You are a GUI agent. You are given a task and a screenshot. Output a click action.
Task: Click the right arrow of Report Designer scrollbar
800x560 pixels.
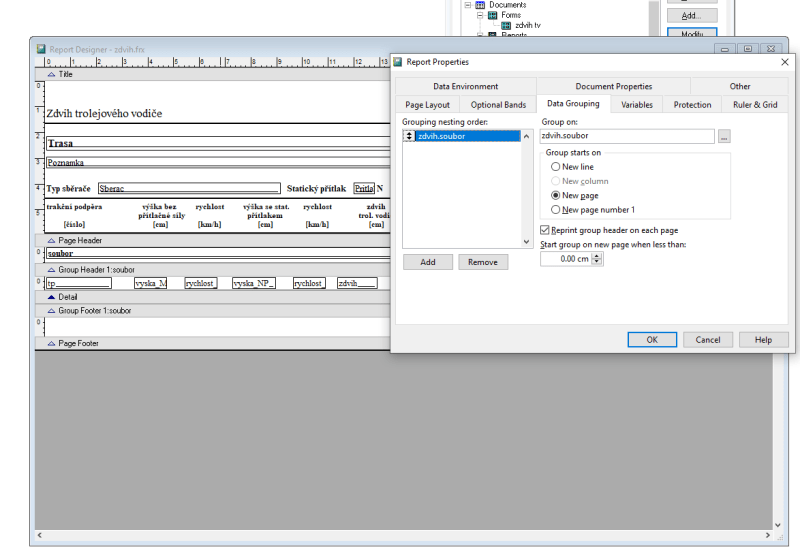[x=767, y=536]
